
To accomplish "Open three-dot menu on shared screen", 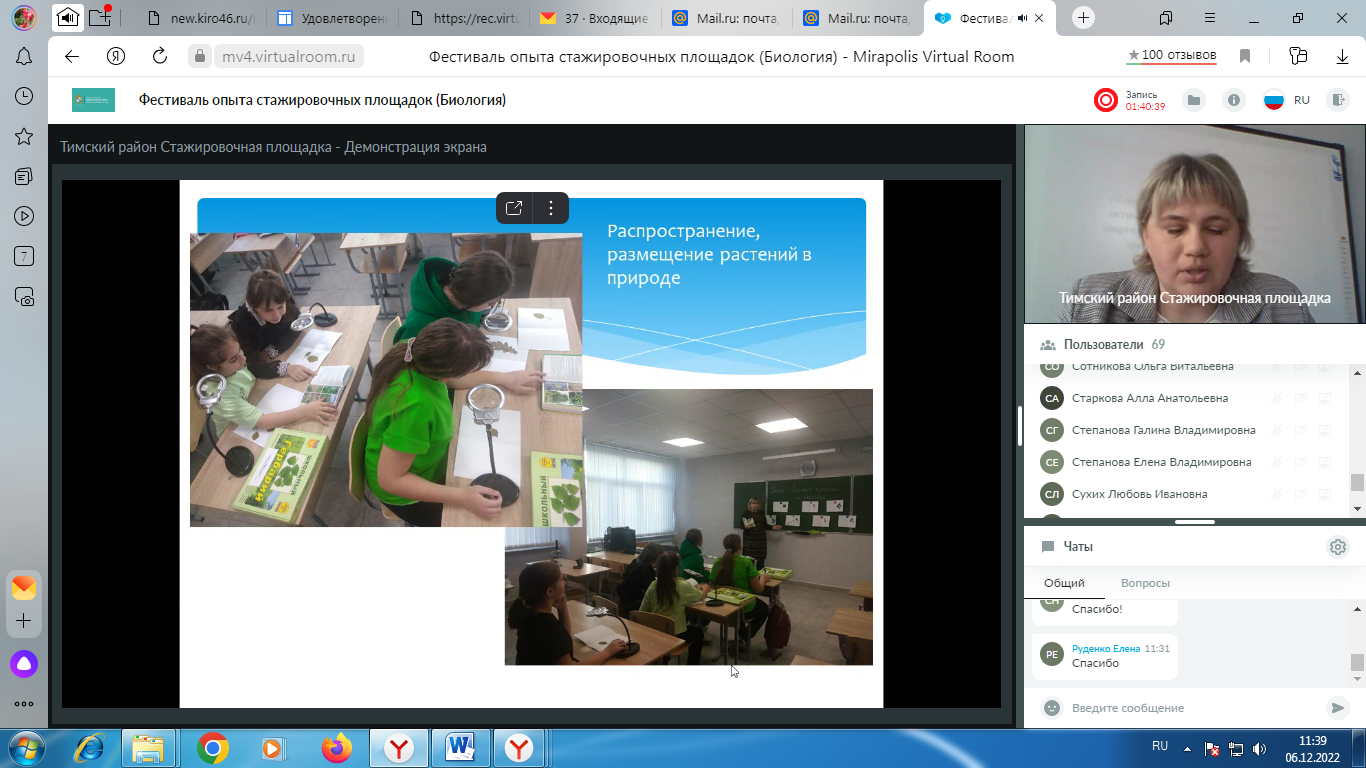I will (x=551, y=208).
